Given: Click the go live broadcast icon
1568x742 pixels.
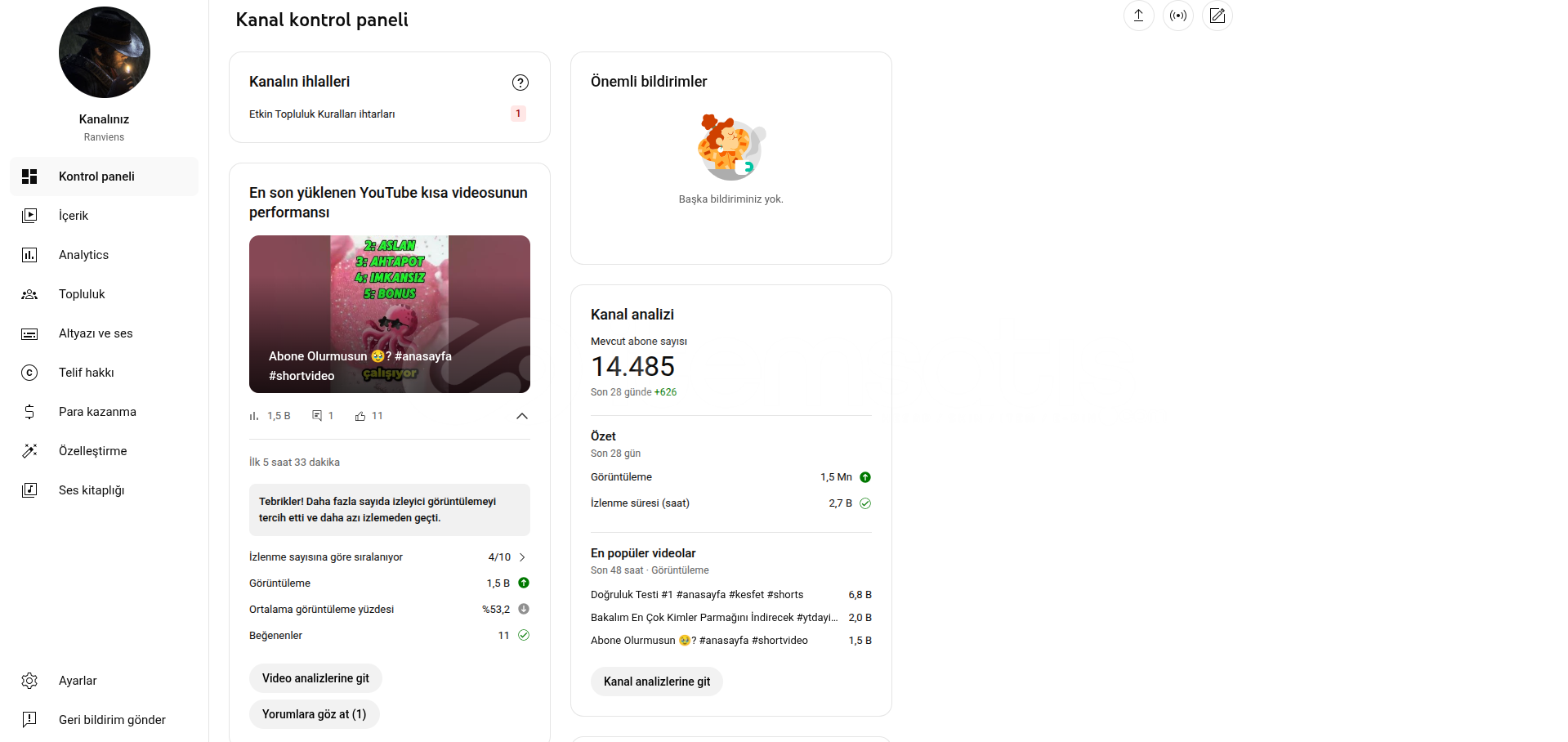Looking at the screenshot, I should coord(1178,16).
